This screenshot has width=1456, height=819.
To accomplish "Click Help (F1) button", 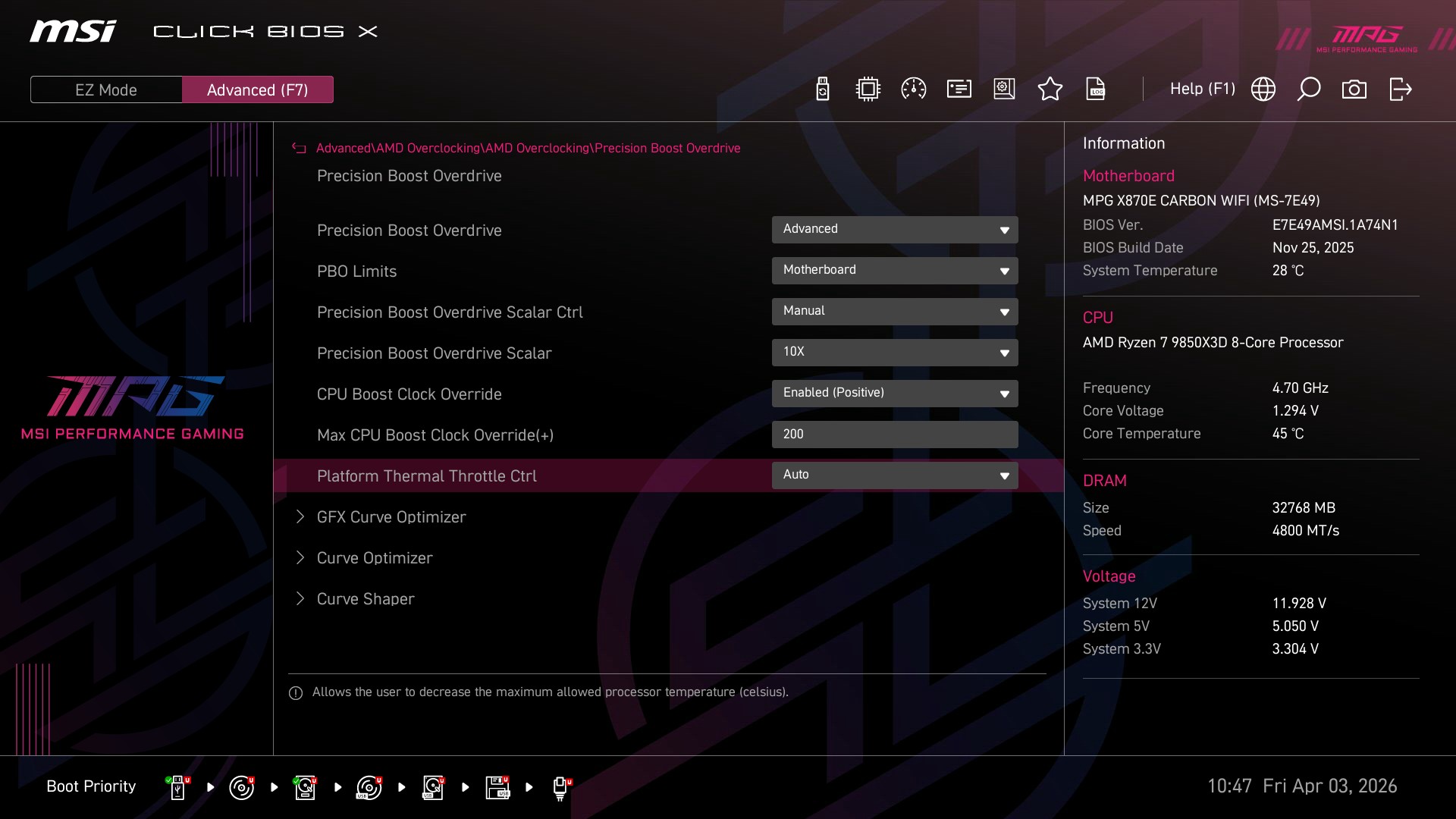I will 1202,89.
